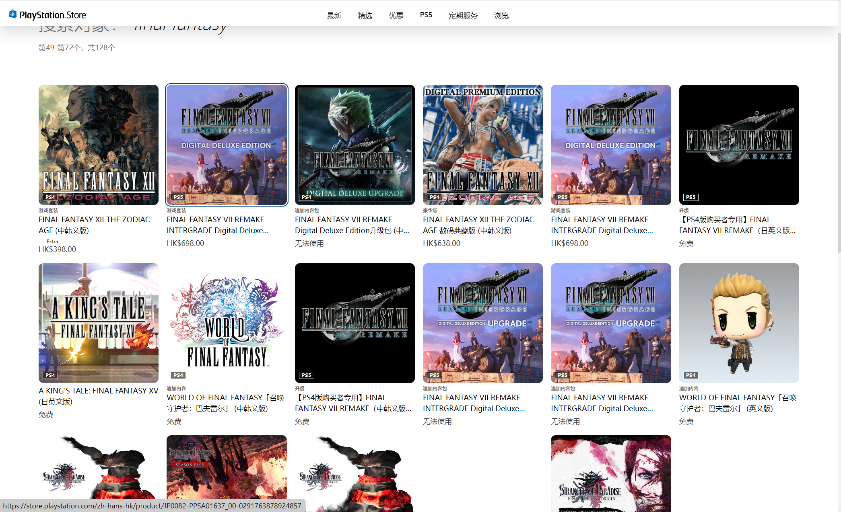Click the 无法使用 label under Digital Deluxe 升级包
The image size is (841, 512).
tap(309, 243)
